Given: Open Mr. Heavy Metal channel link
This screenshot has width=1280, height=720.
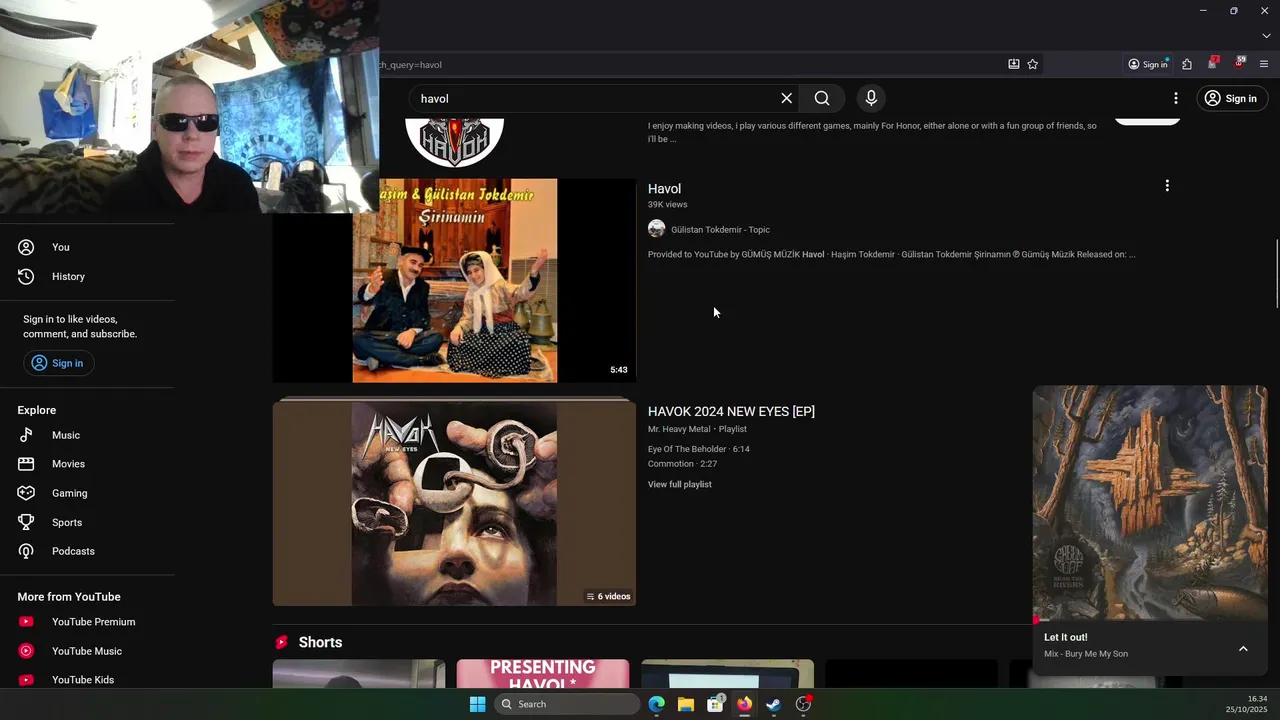Looking at the screenshot, I should pyautogui.click(x=679, y=429).
